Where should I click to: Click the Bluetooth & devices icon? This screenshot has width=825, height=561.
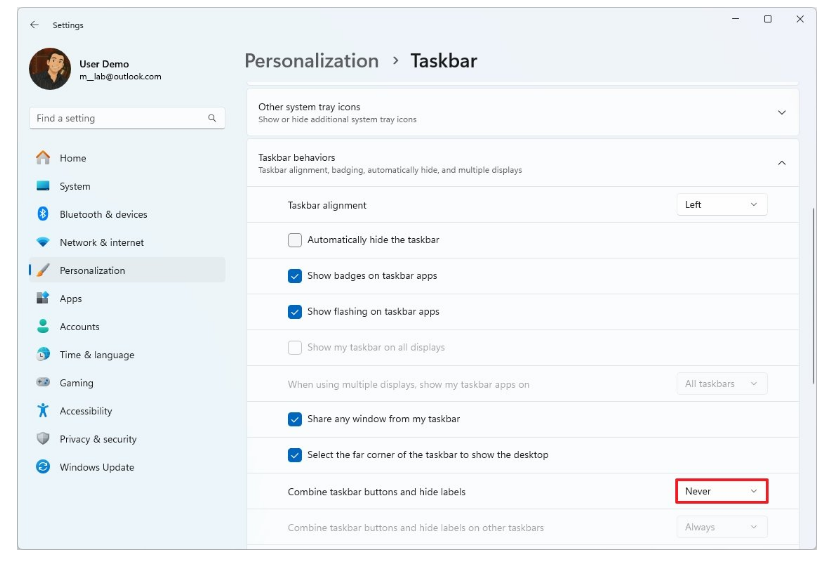(x=43, y=214)
